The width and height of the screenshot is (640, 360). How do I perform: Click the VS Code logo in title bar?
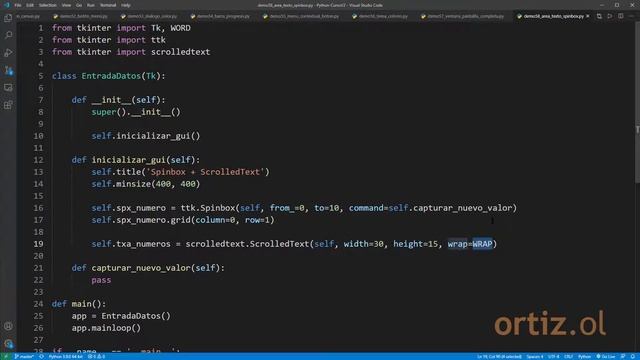point(6,5)
